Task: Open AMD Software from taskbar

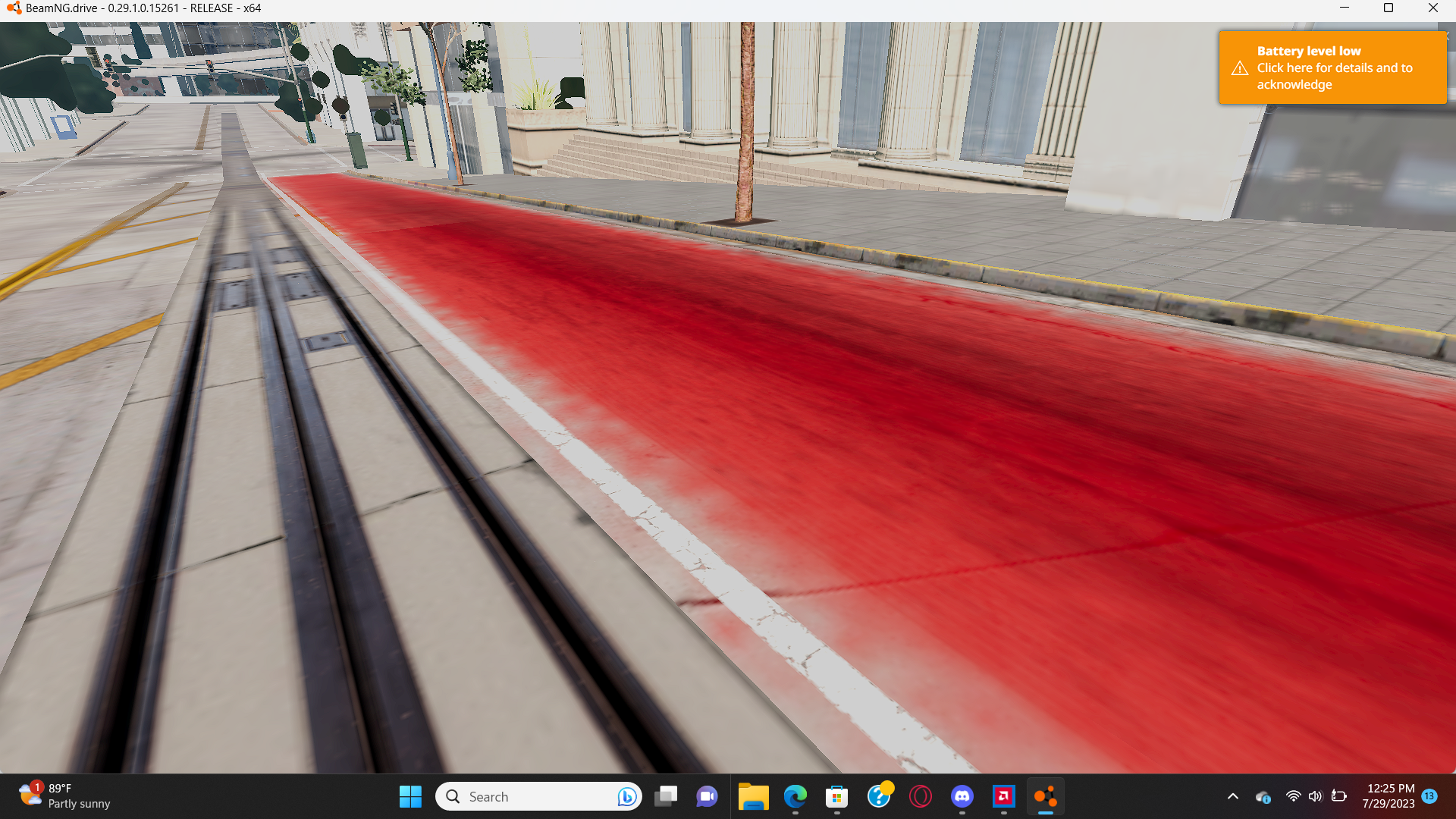Action: coord(1003,796)
